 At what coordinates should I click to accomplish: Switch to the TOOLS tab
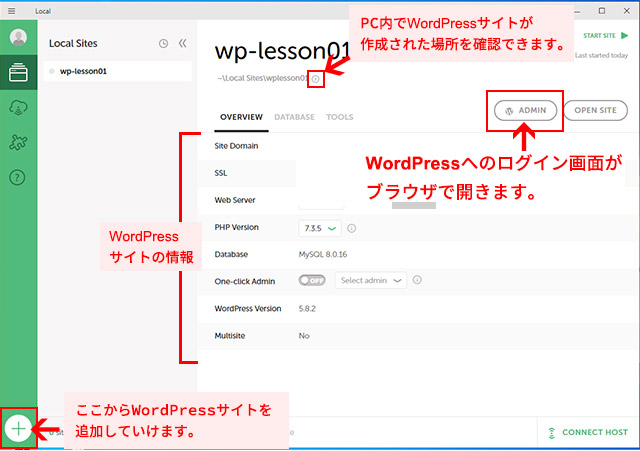[x=340, y=117]
